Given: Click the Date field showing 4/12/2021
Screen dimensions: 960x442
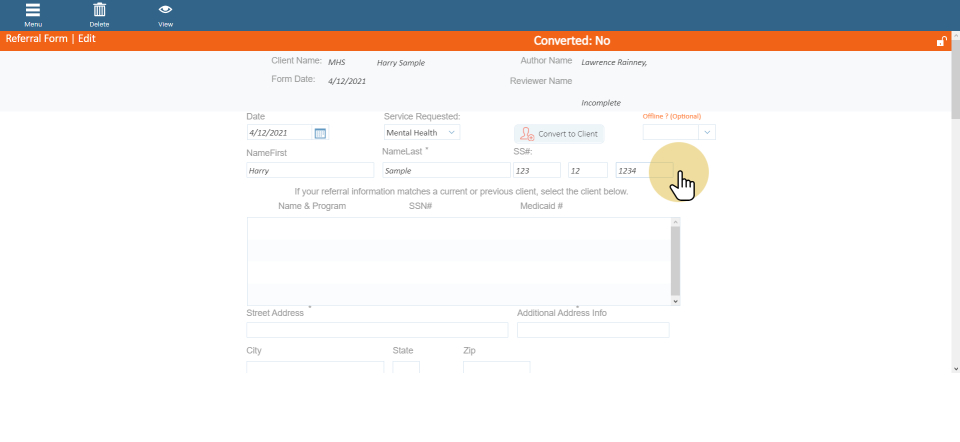Looking at the screenshot, I should click(x=279, y=133).
